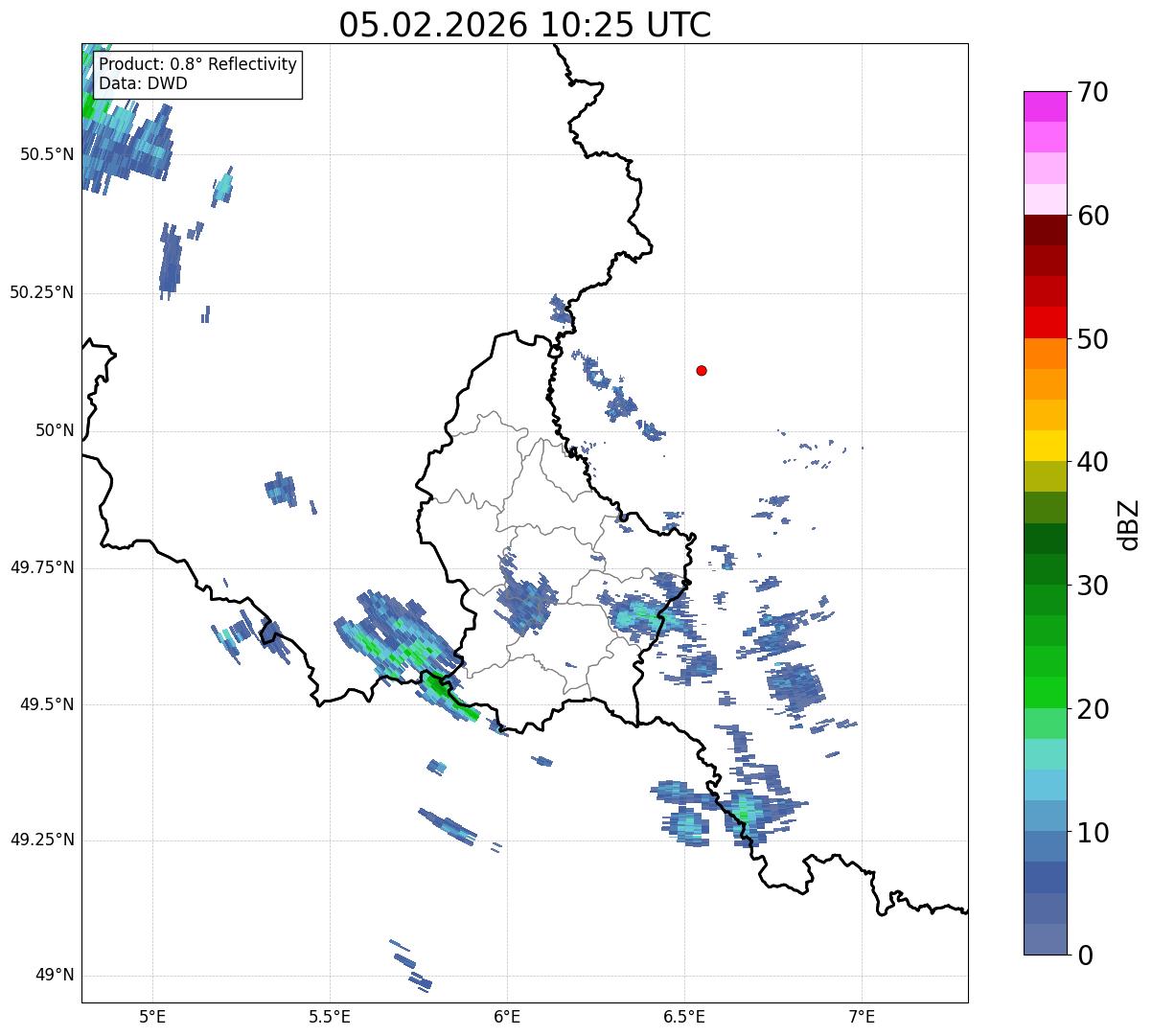Click the 49.25°N latitude label
The image size is (1152, 1036).
(x=41, y=840)
